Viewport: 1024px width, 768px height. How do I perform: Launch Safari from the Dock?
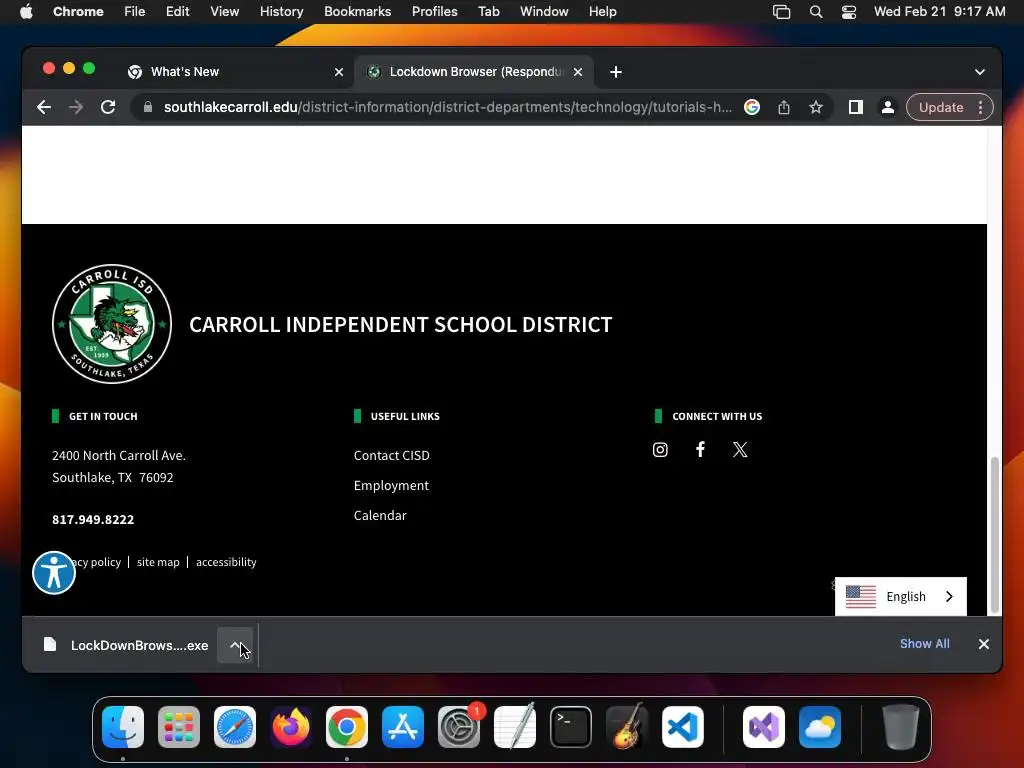point(235,727)
